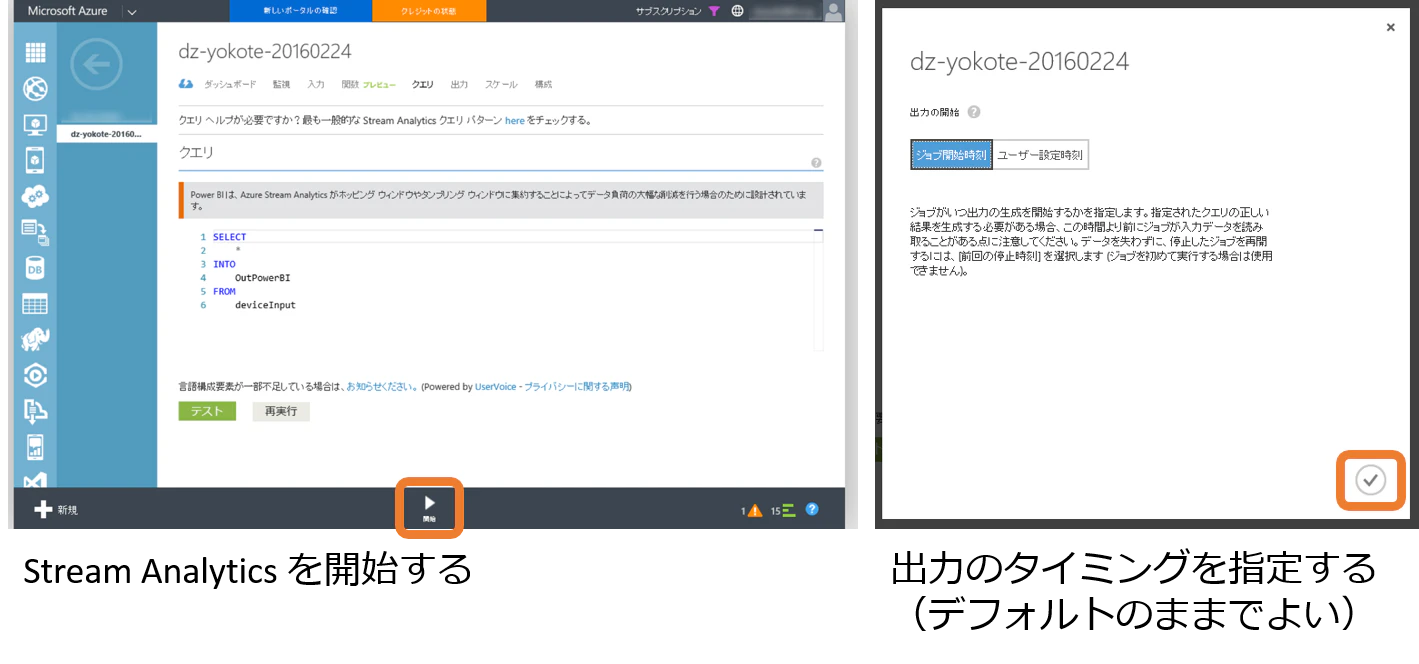Select the ユーザー設定時刻 option
1419x664 pixels.
coord(1040,155)
